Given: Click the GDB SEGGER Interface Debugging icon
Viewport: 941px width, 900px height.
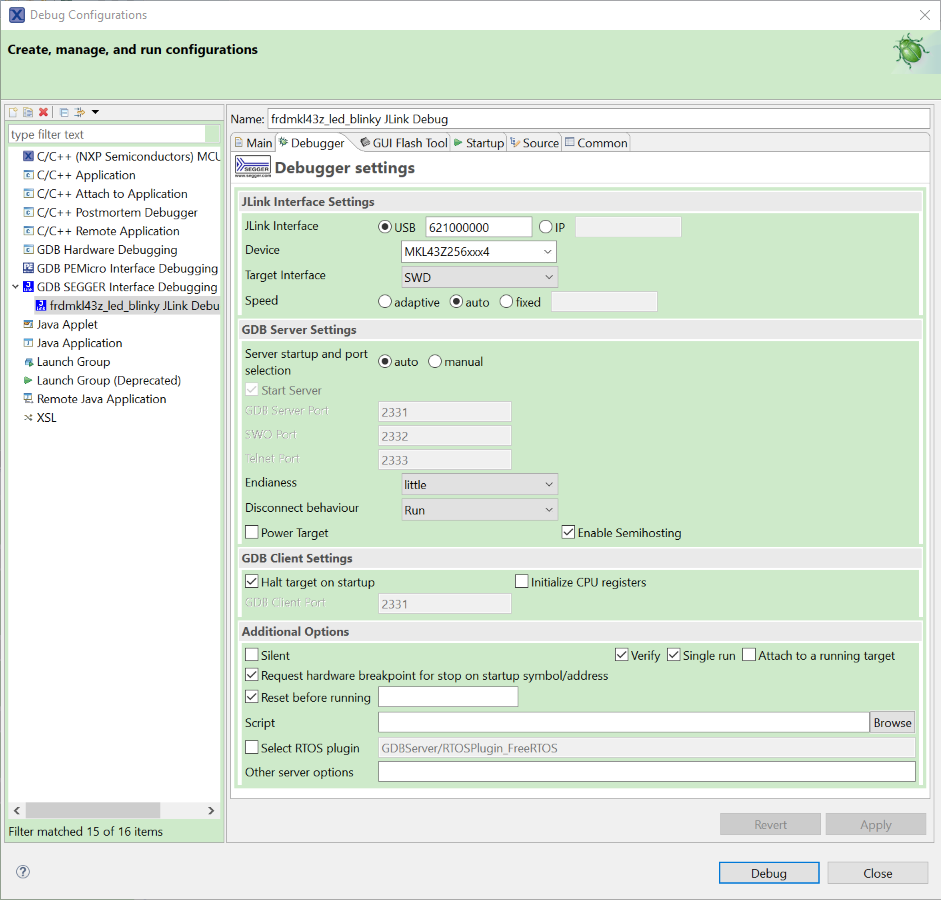Looking at the screenshot, I should coord(28,287).
